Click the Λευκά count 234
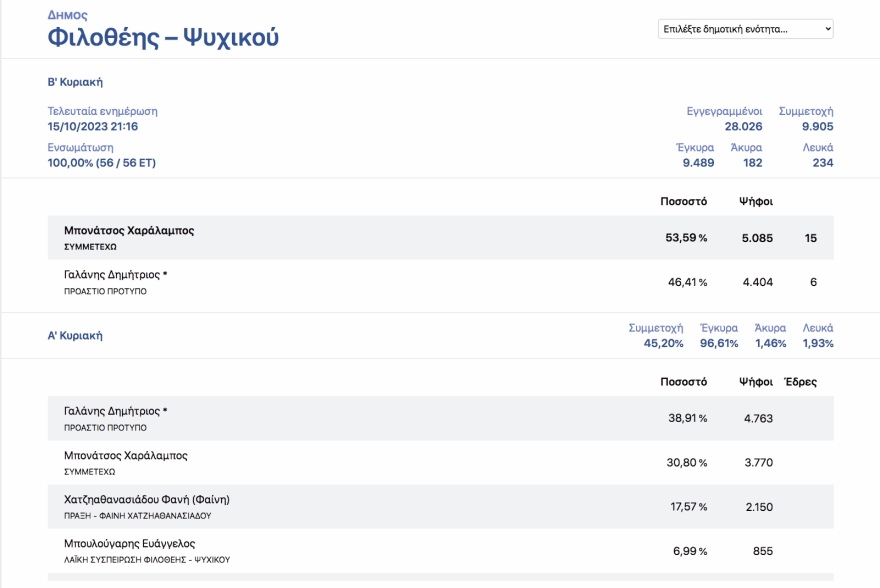 [822, 163]
